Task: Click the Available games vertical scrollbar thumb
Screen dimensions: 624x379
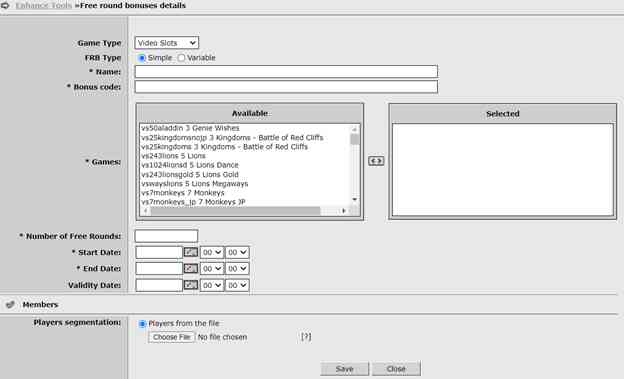Action: click(x=355, y=139)
